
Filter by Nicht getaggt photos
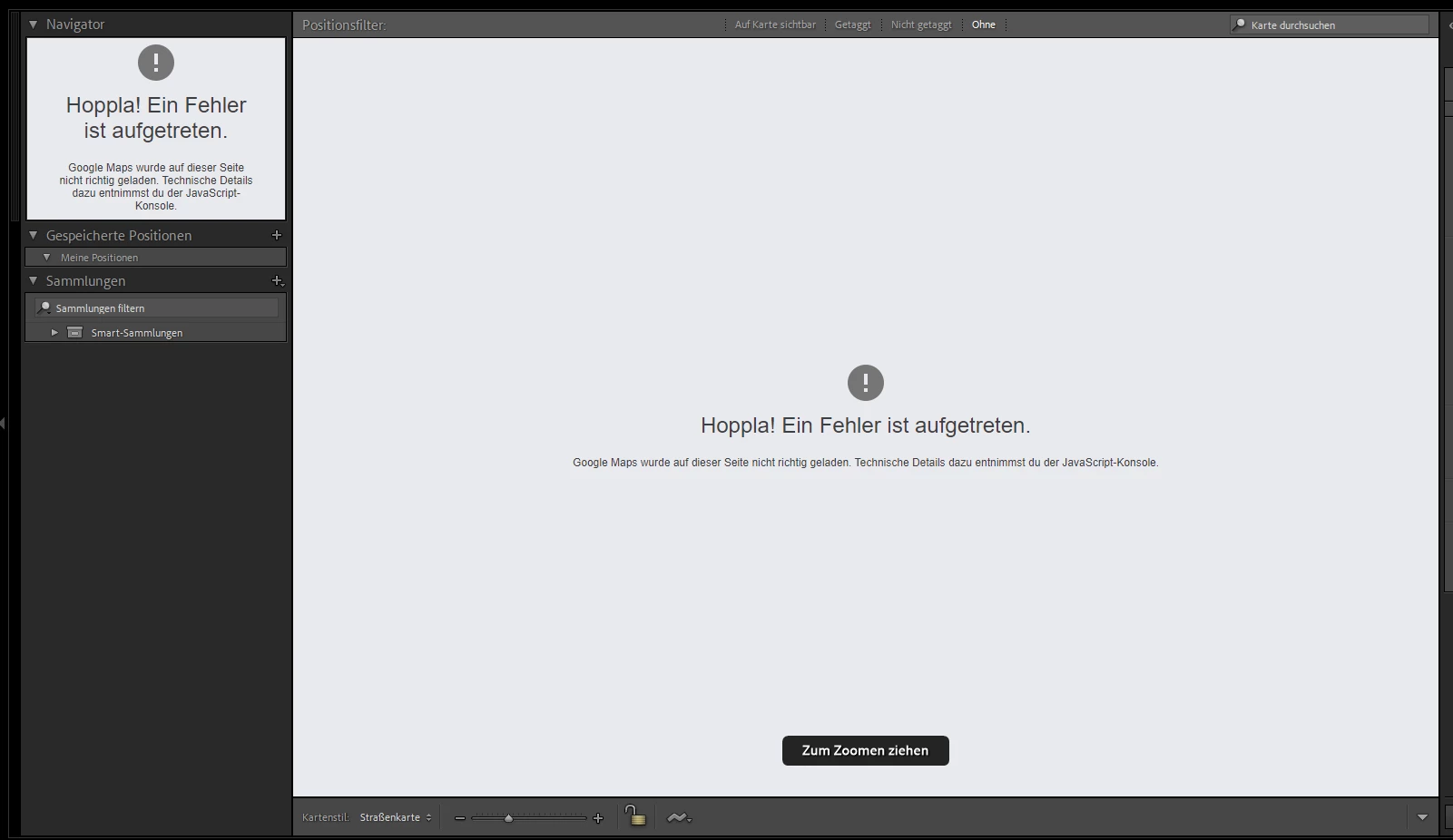(921, 25)
